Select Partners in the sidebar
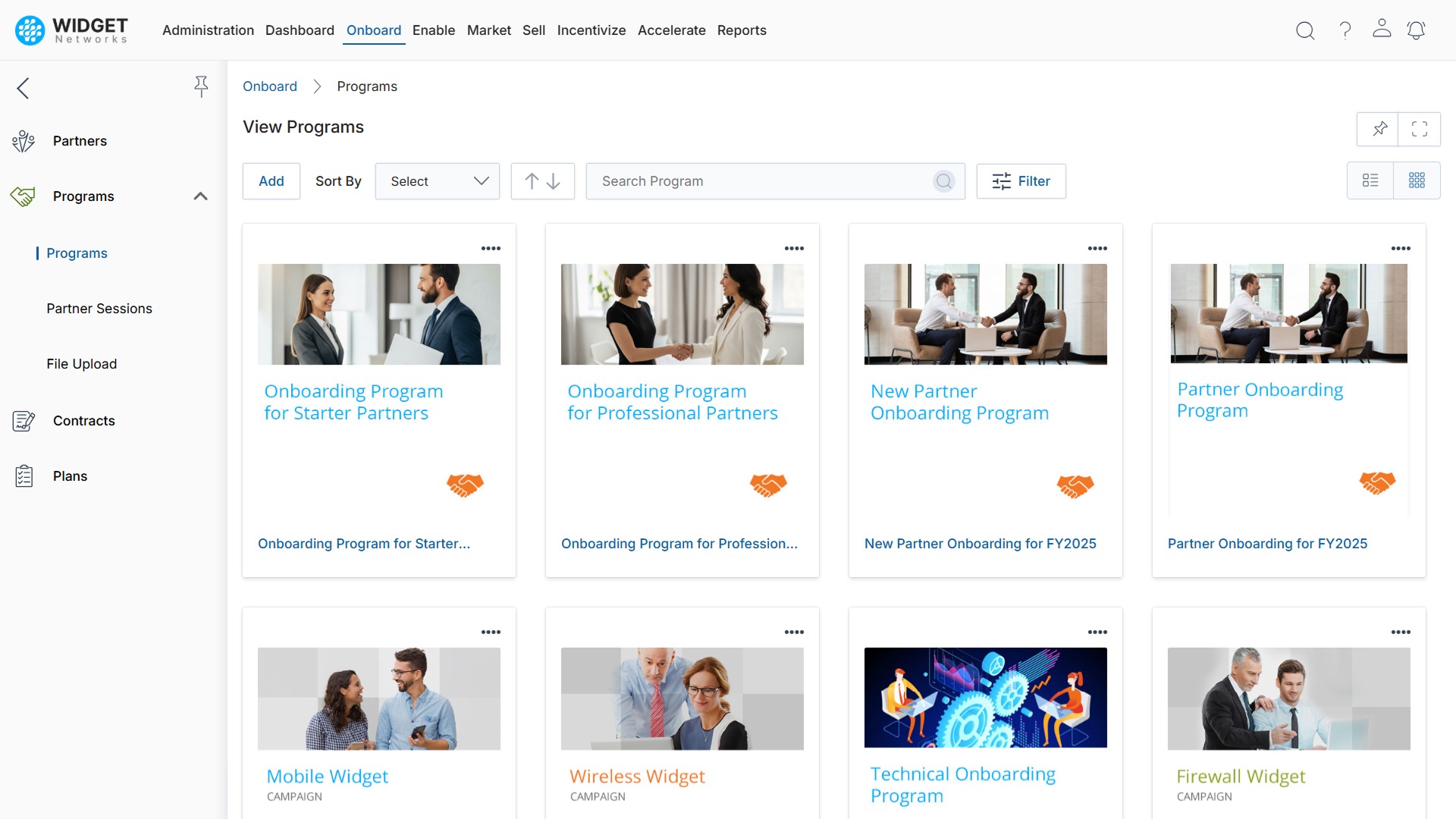 [80, 141]
